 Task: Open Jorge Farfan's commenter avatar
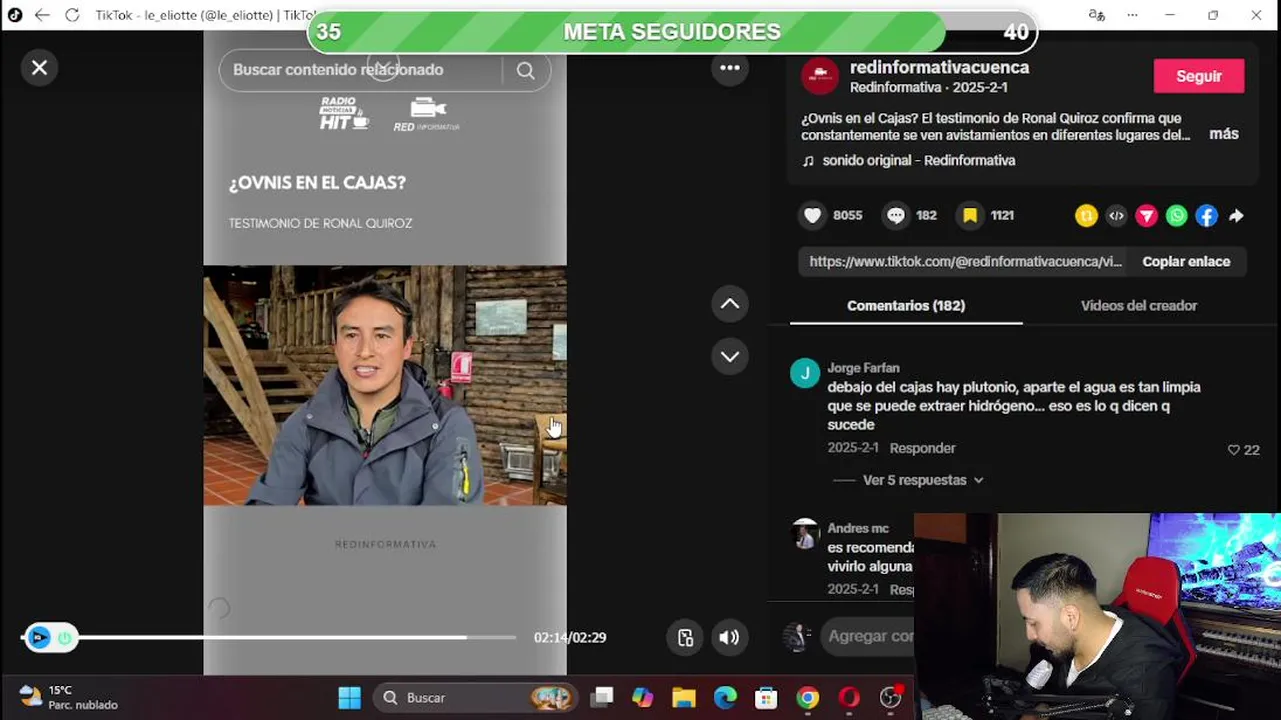[805, 374]
